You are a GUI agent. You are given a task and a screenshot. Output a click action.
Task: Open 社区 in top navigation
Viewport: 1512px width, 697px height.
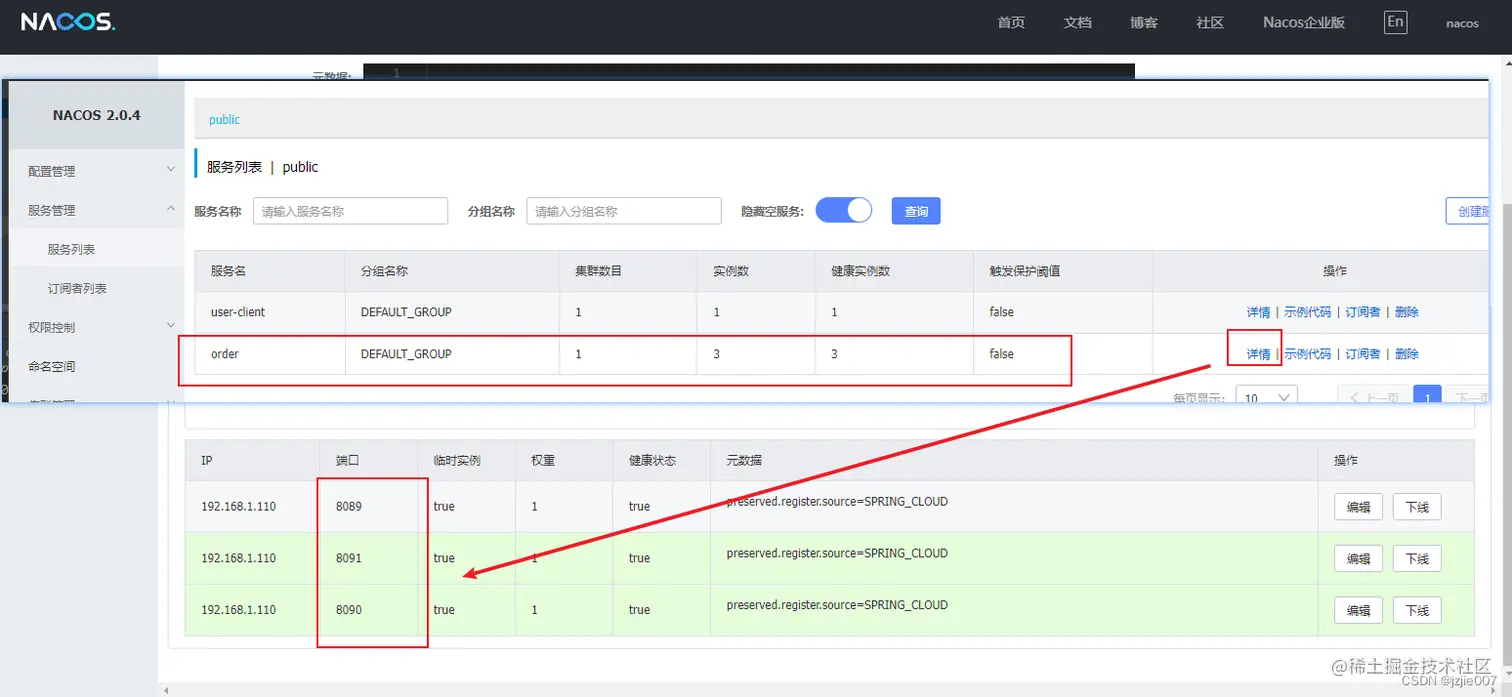[x=1210, y=22]
